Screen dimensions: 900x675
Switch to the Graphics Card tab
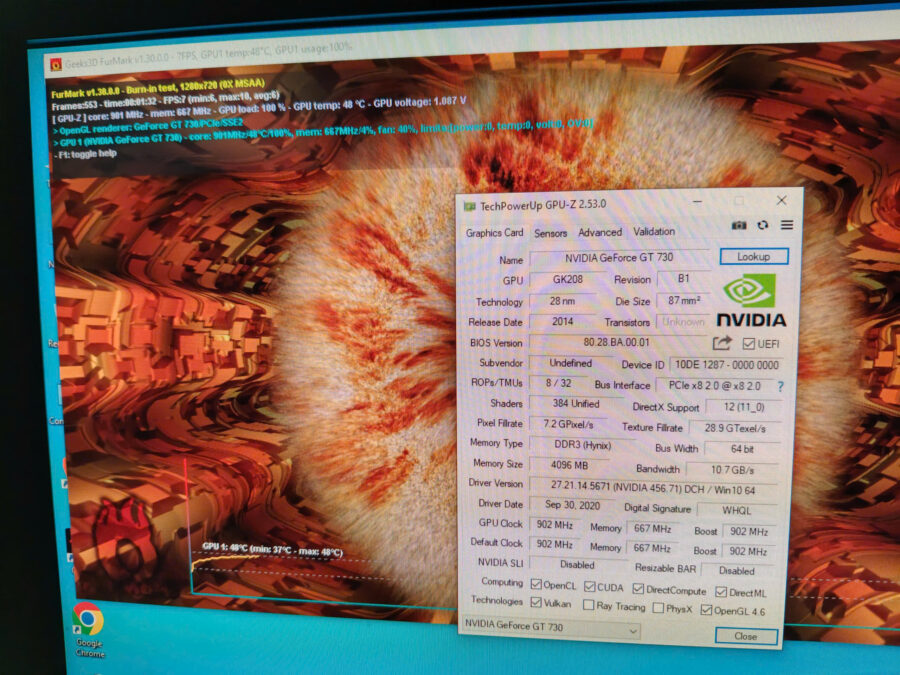(494, 232)
